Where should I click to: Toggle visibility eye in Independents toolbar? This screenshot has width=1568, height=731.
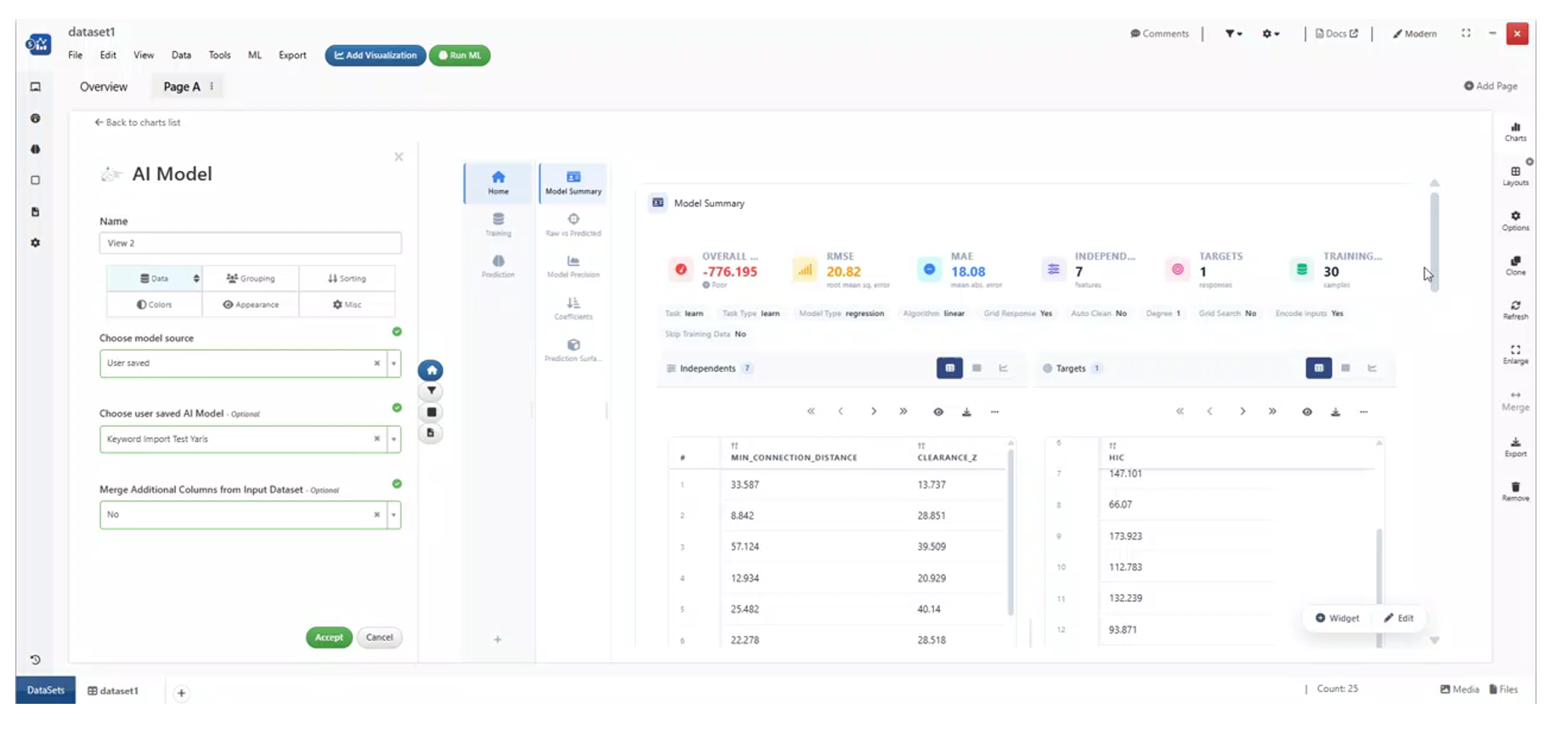click(938, 412)
